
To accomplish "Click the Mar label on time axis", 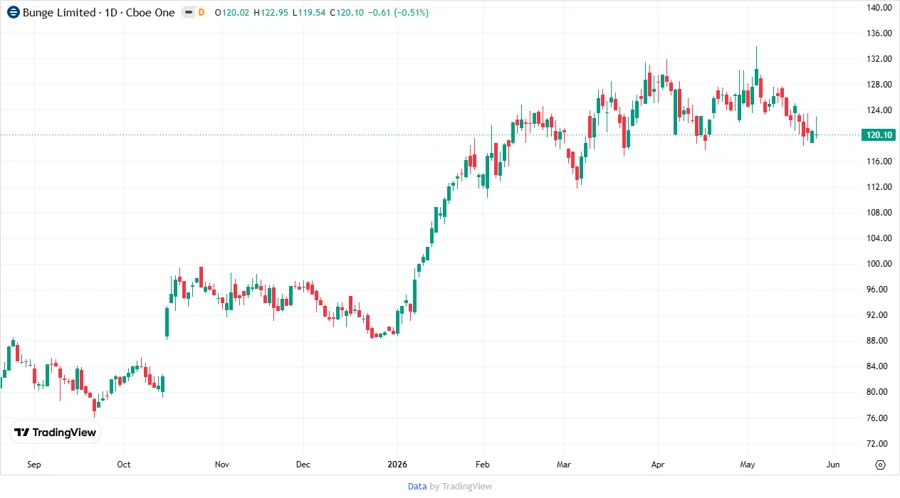I will [564, 464].
